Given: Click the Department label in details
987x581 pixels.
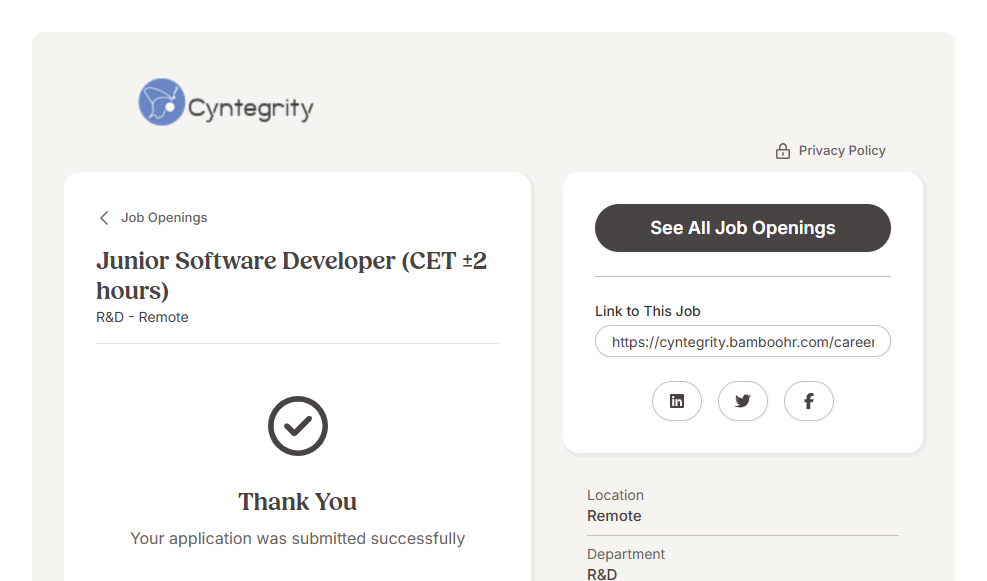Looking at the screenshot, I should pyautogui.click(x=626, y=554).
